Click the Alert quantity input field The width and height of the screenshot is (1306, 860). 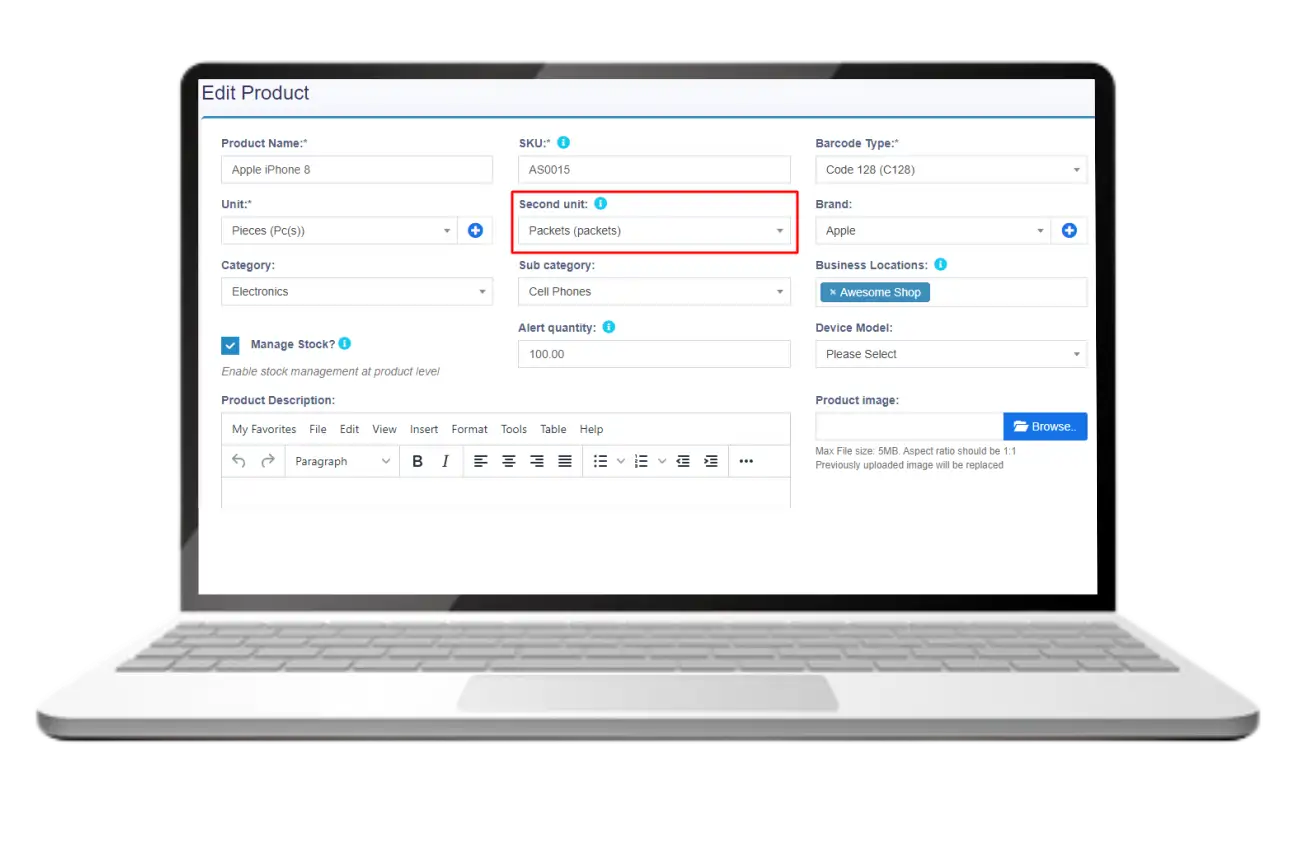[x=654, y=354]
